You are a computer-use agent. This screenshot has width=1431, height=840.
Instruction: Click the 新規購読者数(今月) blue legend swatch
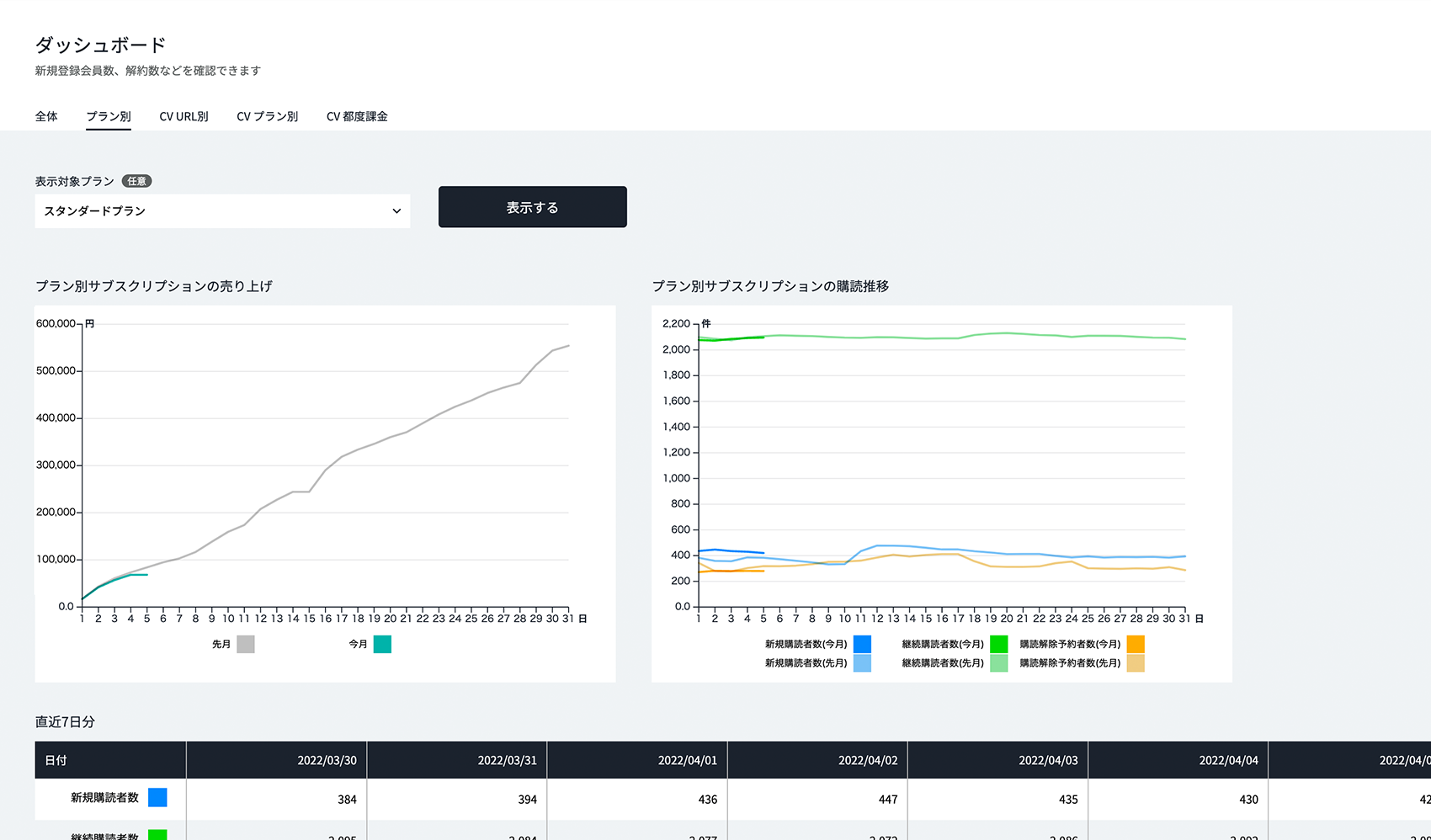point(862,644)
